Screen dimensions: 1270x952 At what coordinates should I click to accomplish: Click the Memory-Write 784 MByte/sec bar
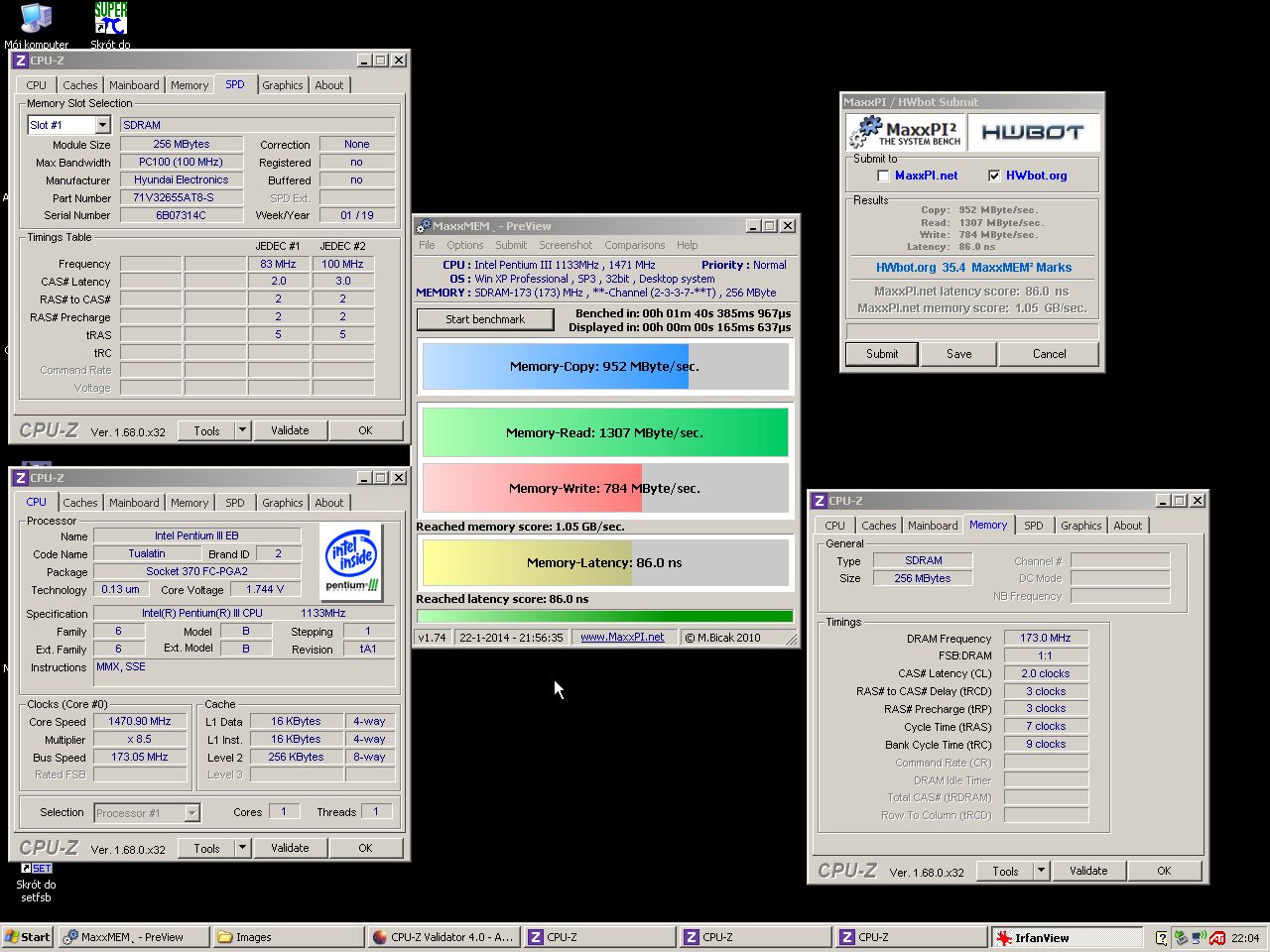[605, 488]
